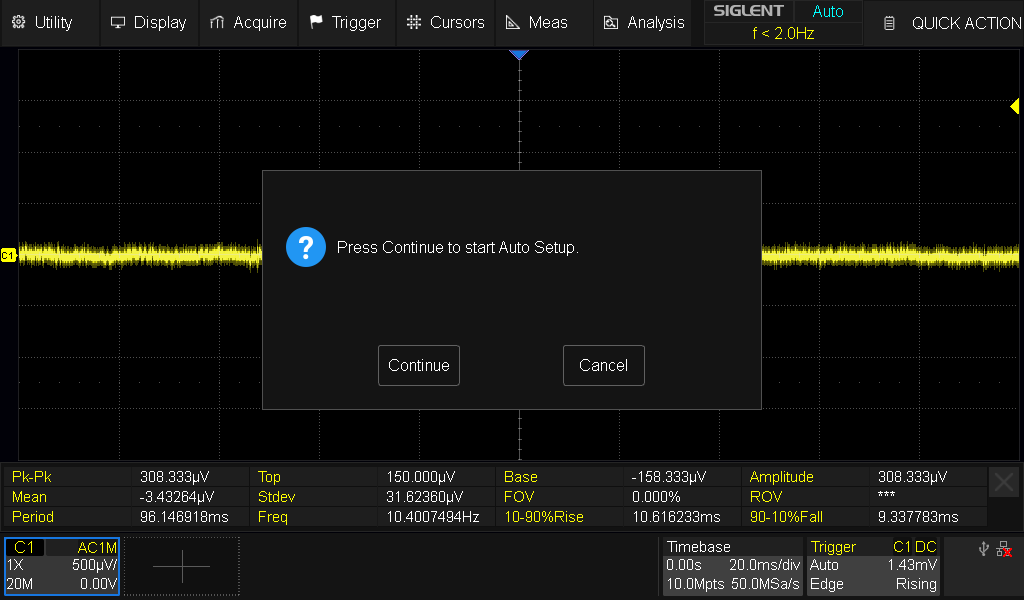The image size is (1024, 600).
Task: Open the Timebase settings panel
Action: coord(732,566)
